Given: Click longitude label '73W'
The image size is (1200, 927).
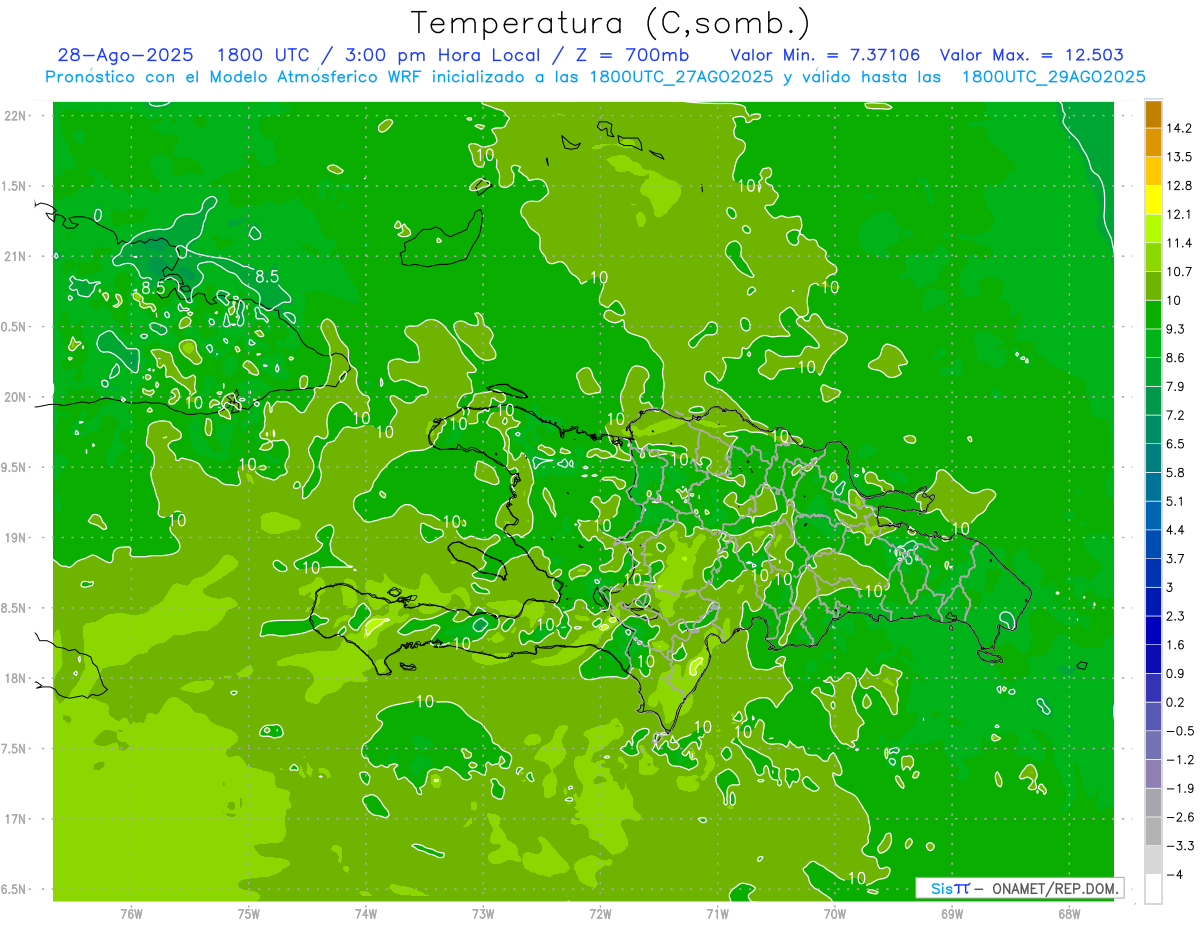Looking at the screenshot, I should point(482,913).
